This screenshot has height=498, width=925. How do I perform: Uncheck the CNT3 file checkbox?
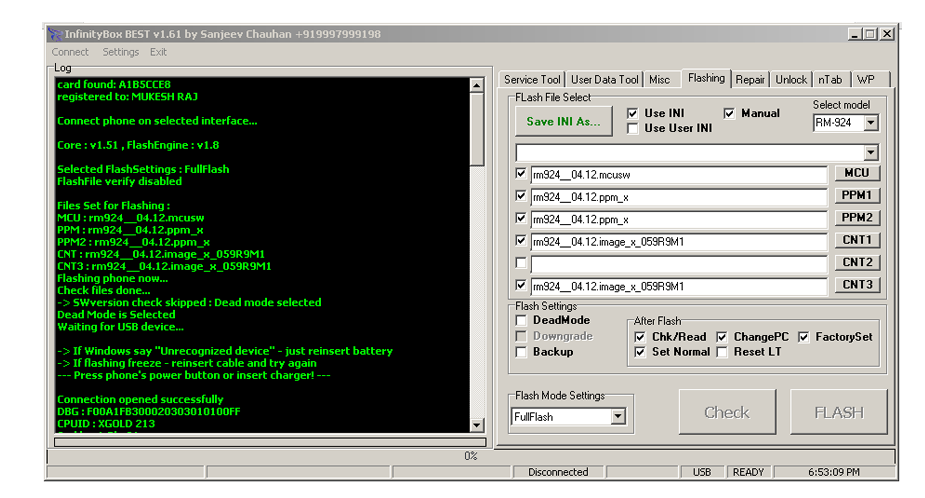pyautogui.click(x=520, y=286)
